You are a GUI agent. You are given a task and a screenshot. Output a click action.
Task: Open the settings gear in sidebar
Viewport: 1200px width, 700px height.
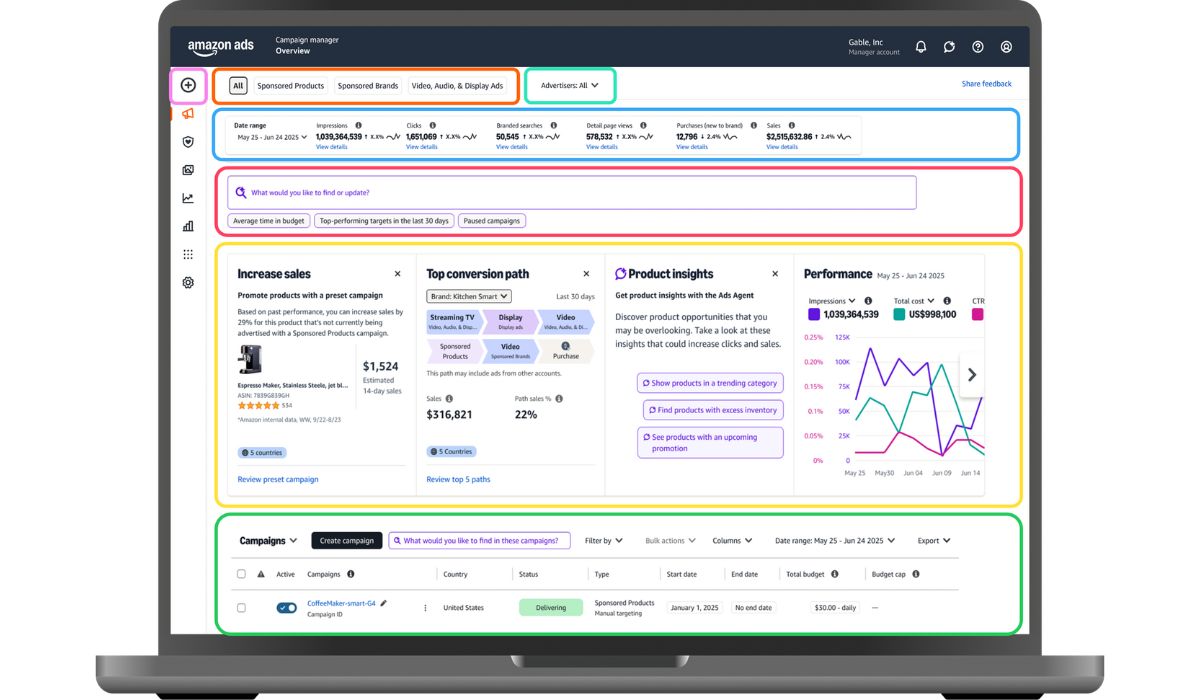coord(188,283)
